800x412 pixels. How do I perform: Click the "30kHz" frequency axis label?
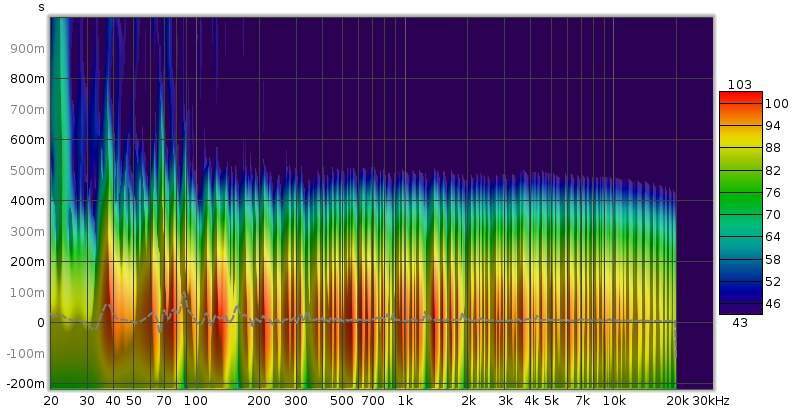711,401
